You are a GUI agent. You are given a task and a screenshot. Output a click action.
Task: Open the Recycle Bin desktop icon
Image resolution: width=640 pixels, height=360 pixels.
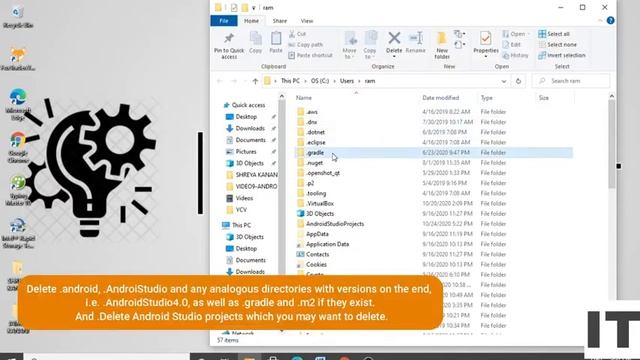tap(17, 17)
